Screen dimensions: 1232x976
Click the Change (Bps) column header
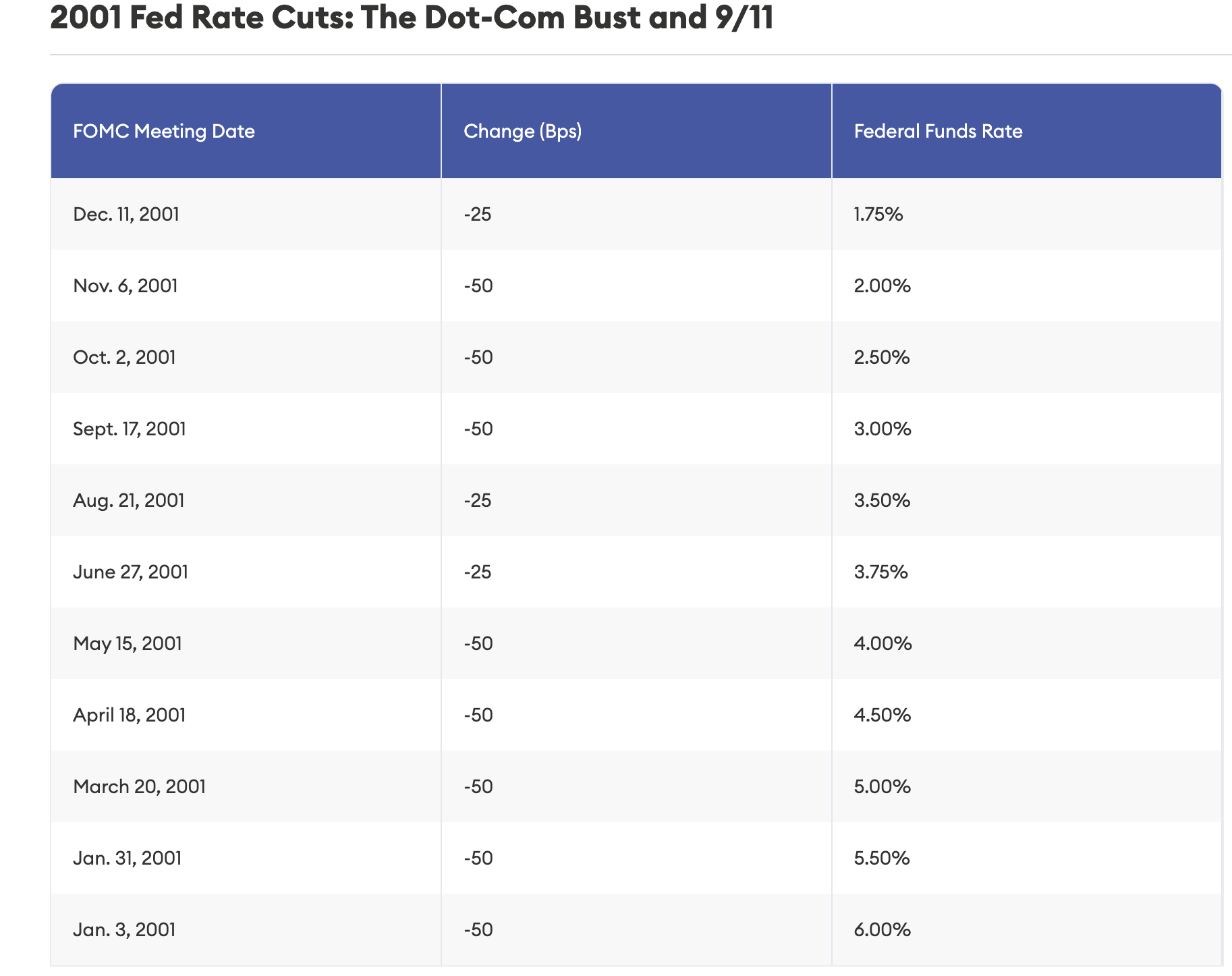[x=523, y=131]
